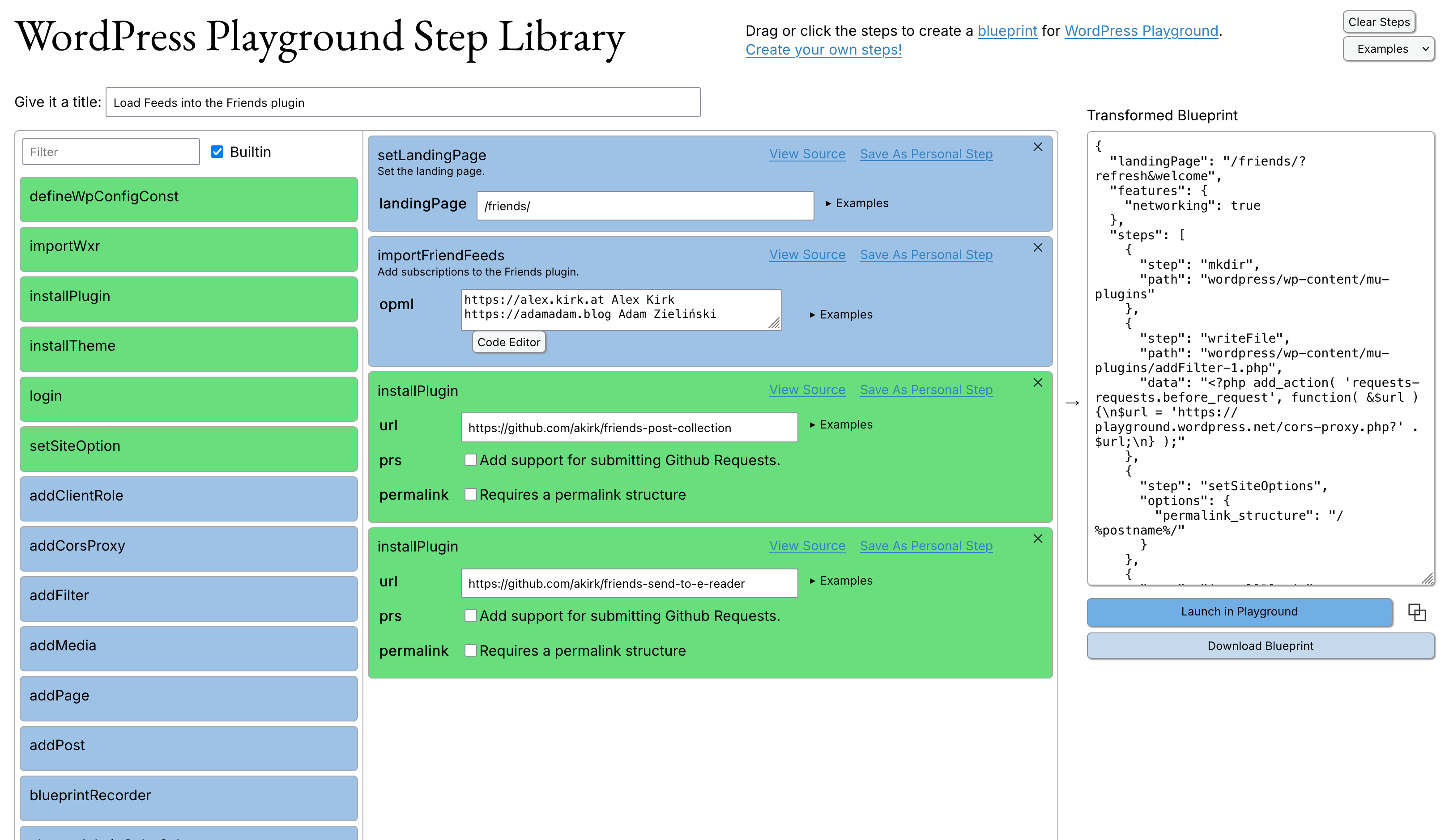Screen dimensions: 1449x840
Task: Close the friends-send-to-e-reader installPlugin step
Action: pyautogui.click(x=1037, y=539)
